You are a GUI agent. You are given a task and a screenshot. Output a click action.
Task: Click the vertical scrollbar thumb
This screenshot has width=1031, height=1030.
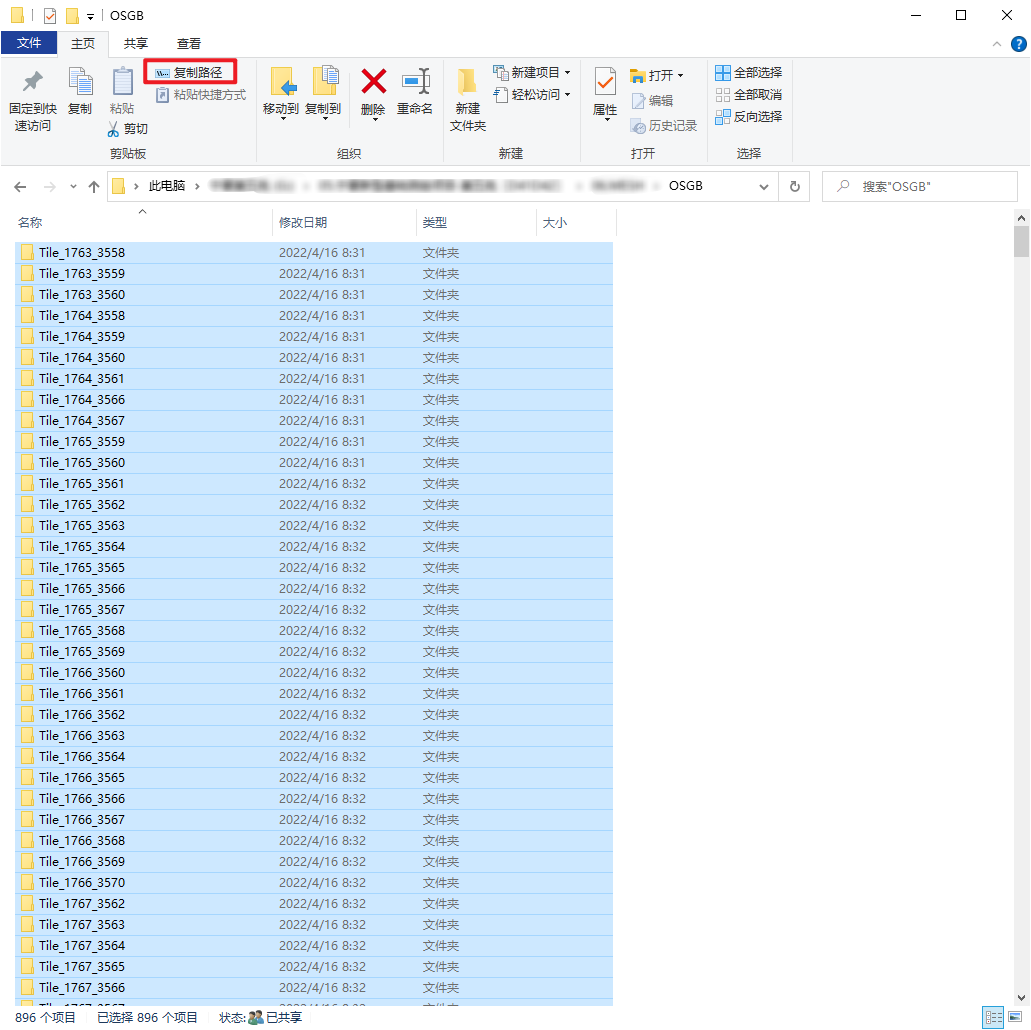pyautogui.click(x=1020, y=241)
